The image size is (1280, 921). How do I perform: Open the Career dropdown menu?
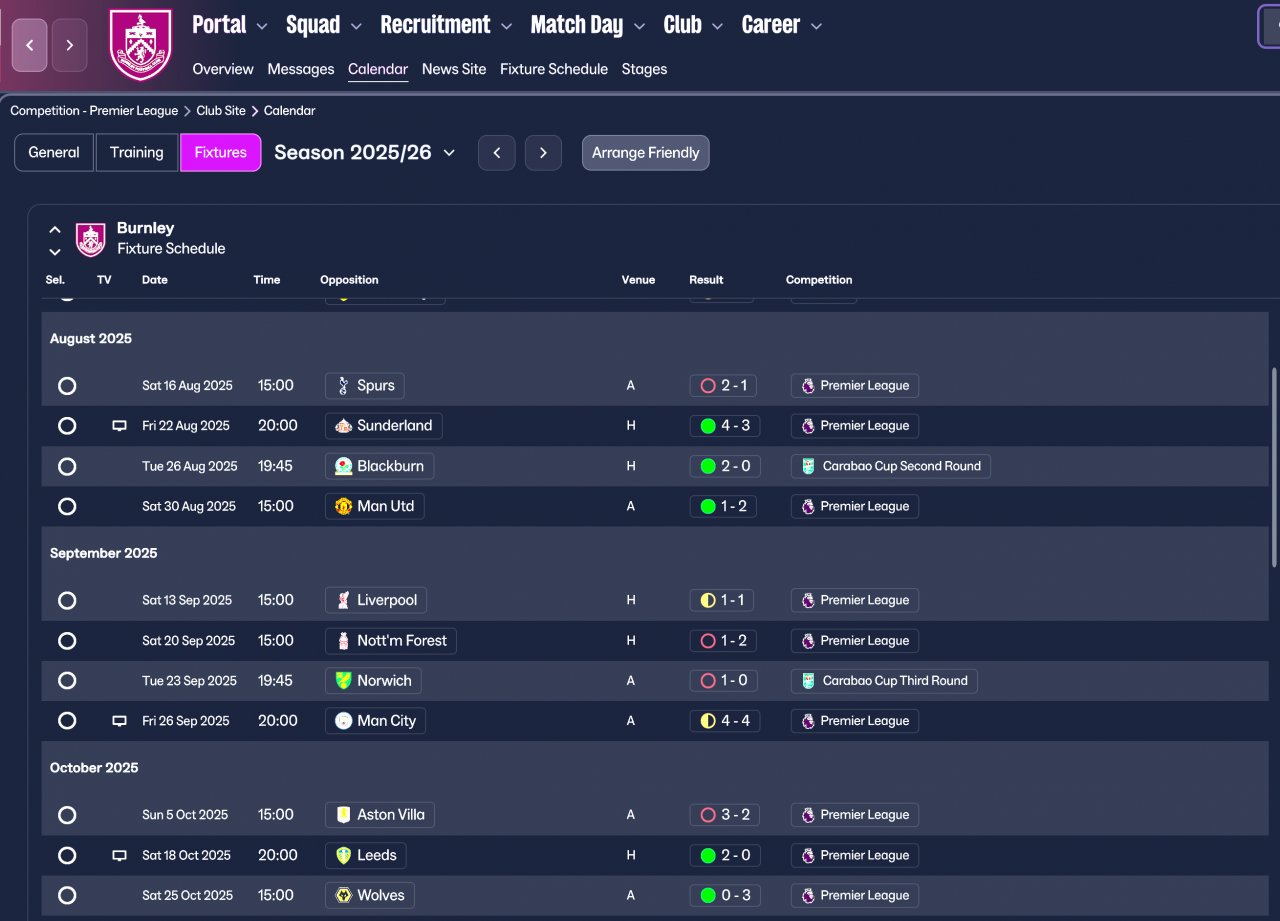[782, 25]
